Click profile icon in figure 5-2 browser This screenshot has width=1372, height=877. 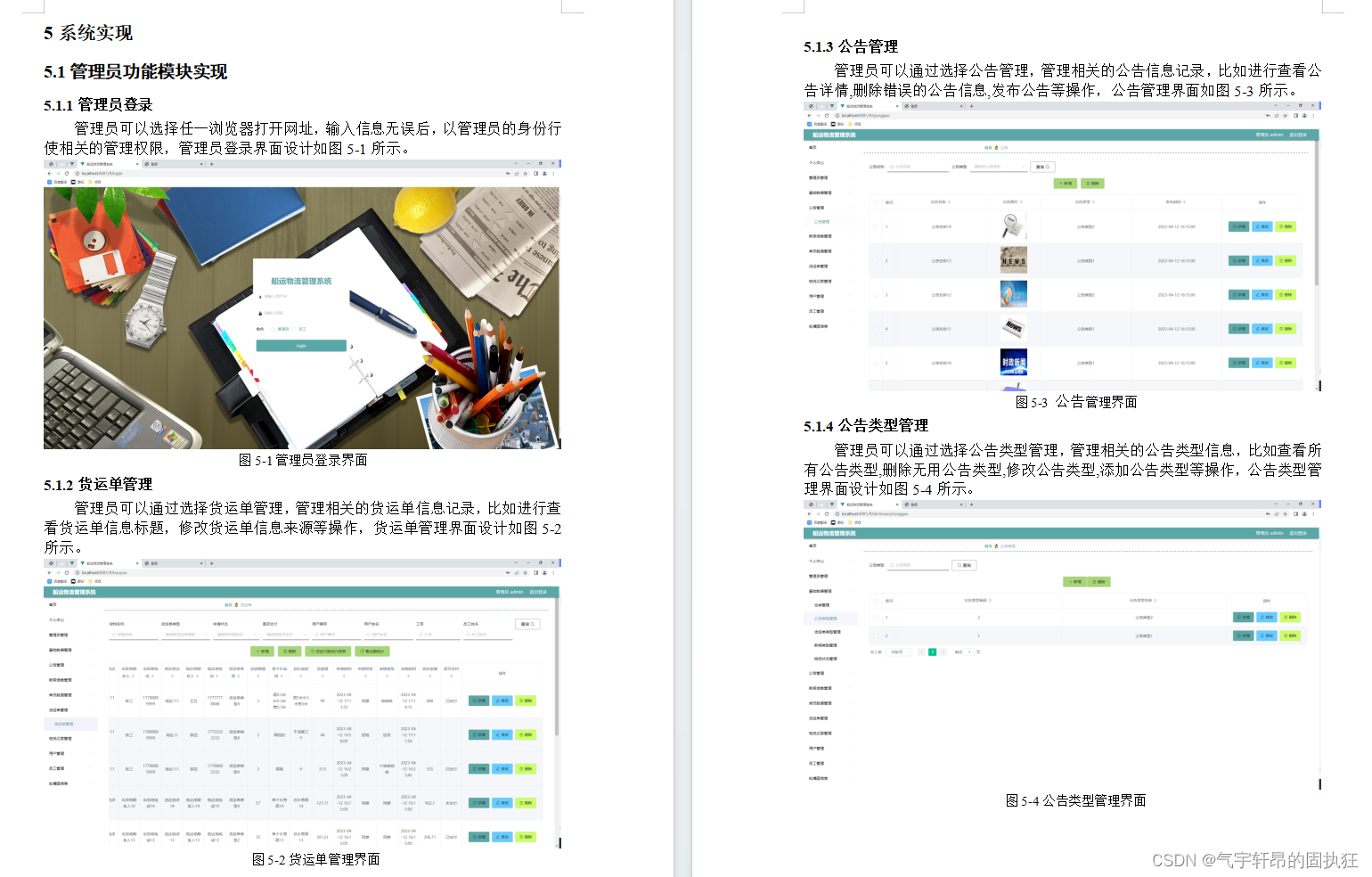[x=544, y=573]
